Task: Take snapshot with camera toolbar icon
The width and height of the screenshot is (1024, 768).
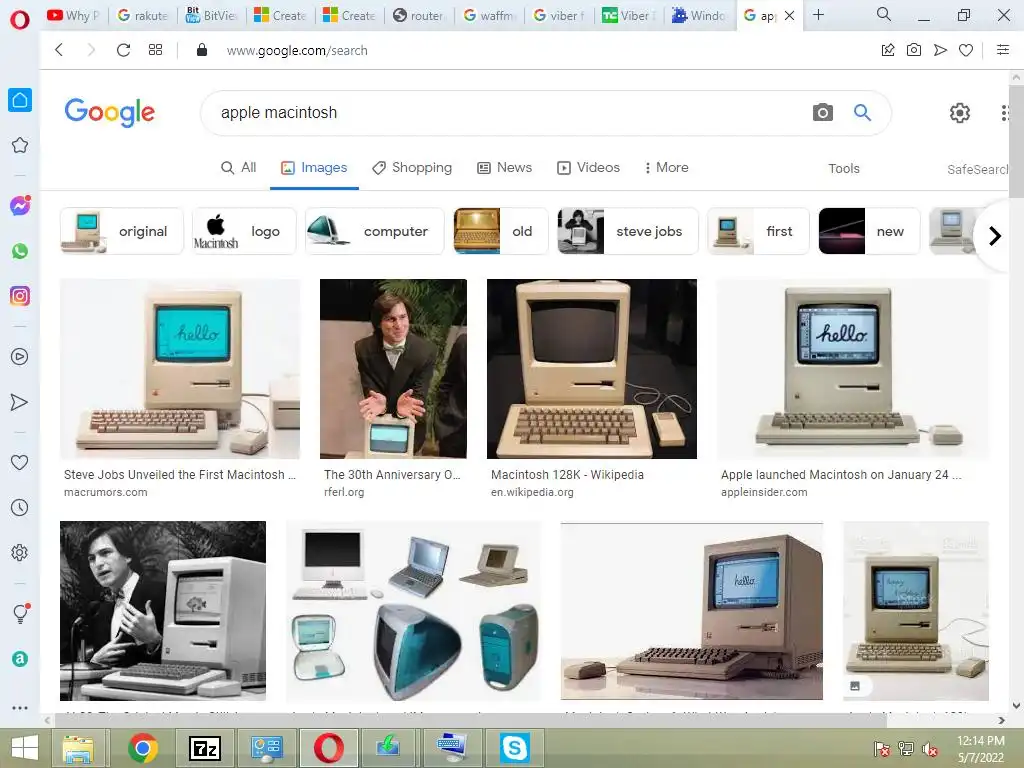Action: pyautogui.click(x=914, y=50)
